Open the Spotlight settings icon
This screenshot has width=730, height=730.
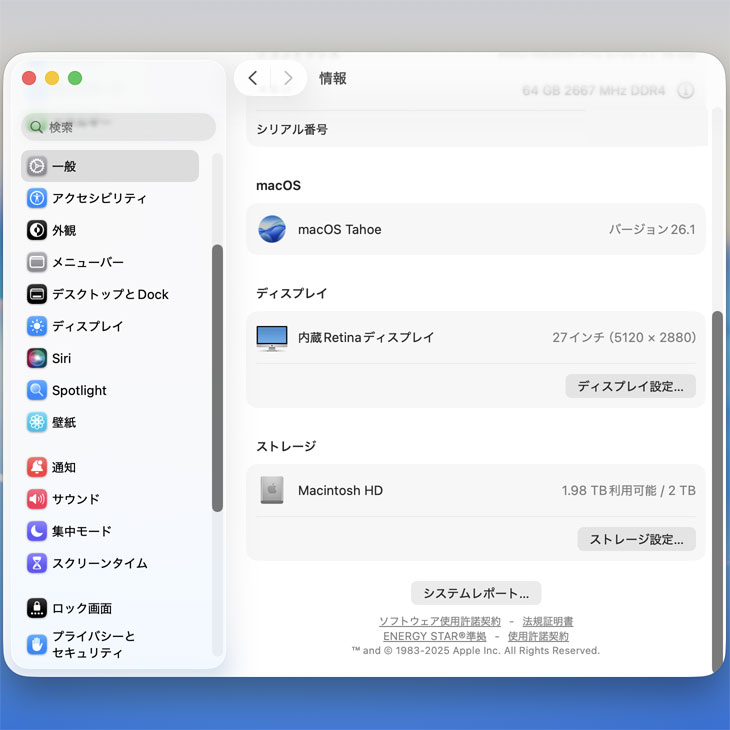tap(37, 390)
